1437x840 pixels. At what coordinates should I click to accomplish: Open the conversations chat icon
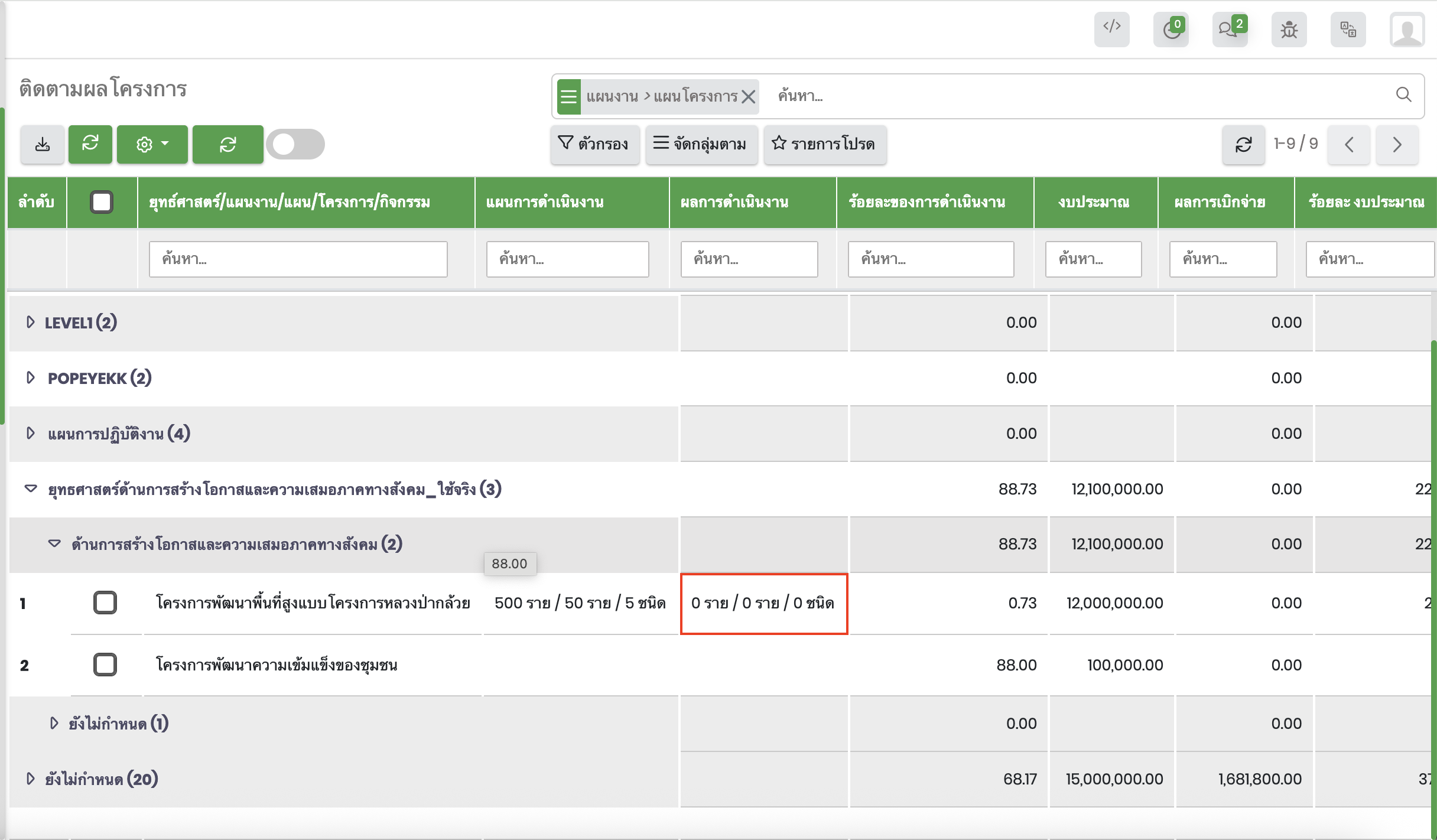point(1229,29)
